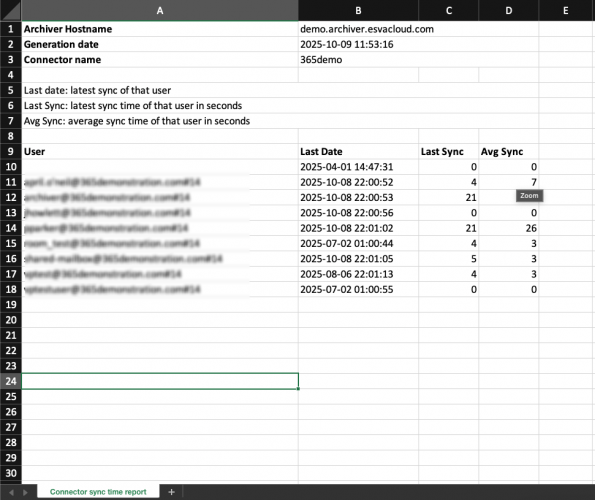Go to previous sheet arrow
595x500 pixels.
point(11,492)
